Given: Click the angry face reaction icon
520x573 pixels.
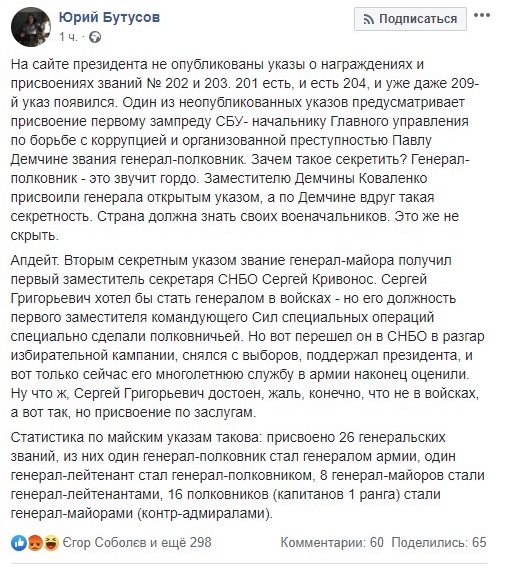Looking at the screenshot, I should (x=34, y=543).
